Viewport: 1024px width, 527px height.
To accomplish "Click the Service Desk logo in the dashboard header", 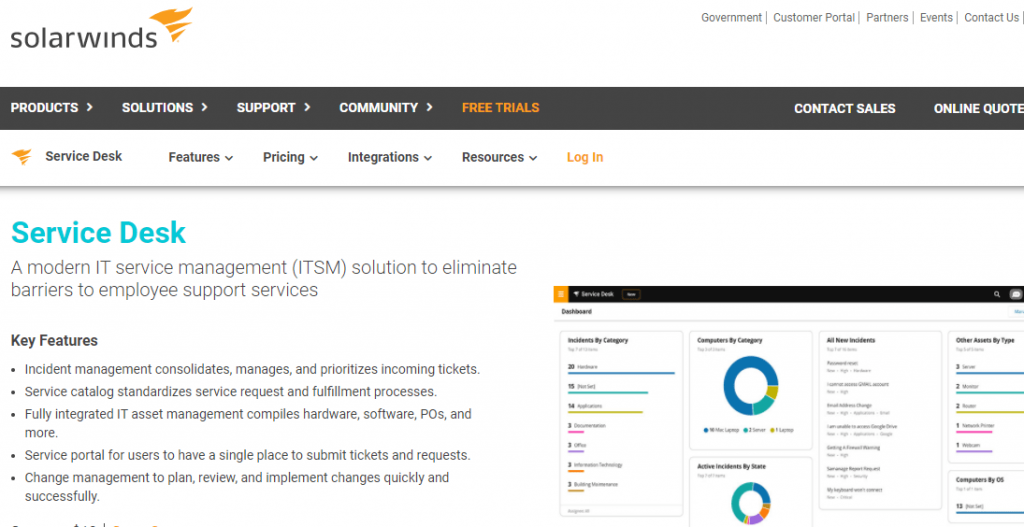I will tap(594, 294).
